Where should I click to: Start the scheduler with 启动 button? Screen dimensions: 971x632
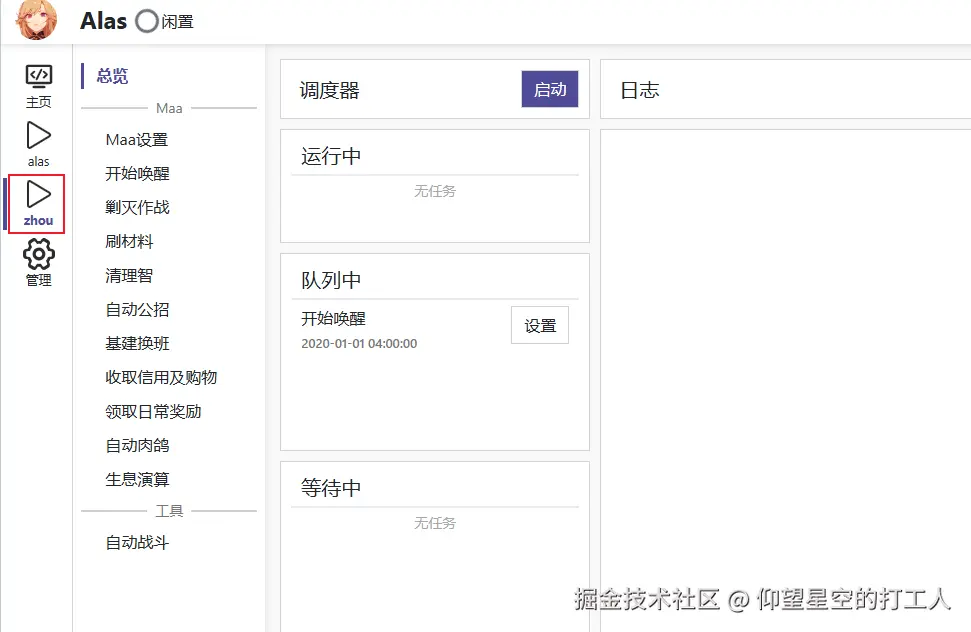[550, 89]
